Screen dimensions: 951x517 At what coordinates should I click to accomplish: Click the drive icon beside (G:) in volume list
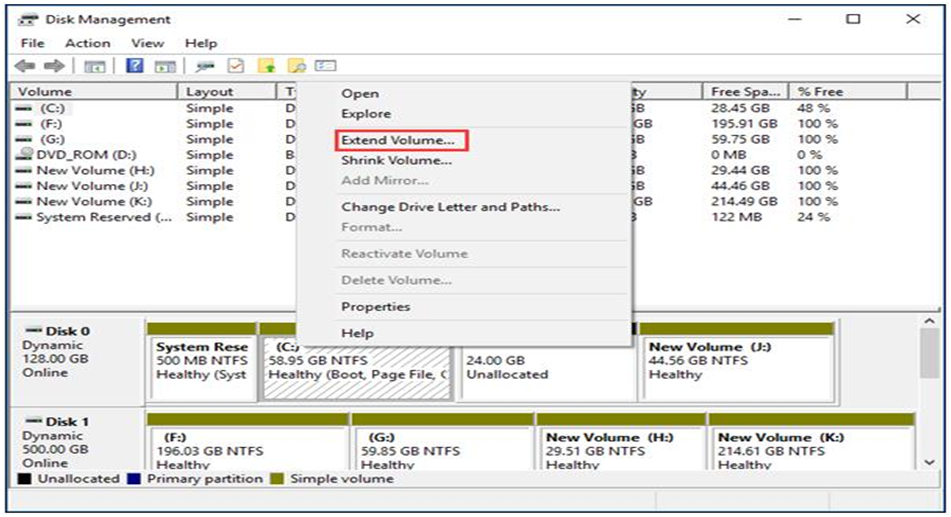point(24,140)
